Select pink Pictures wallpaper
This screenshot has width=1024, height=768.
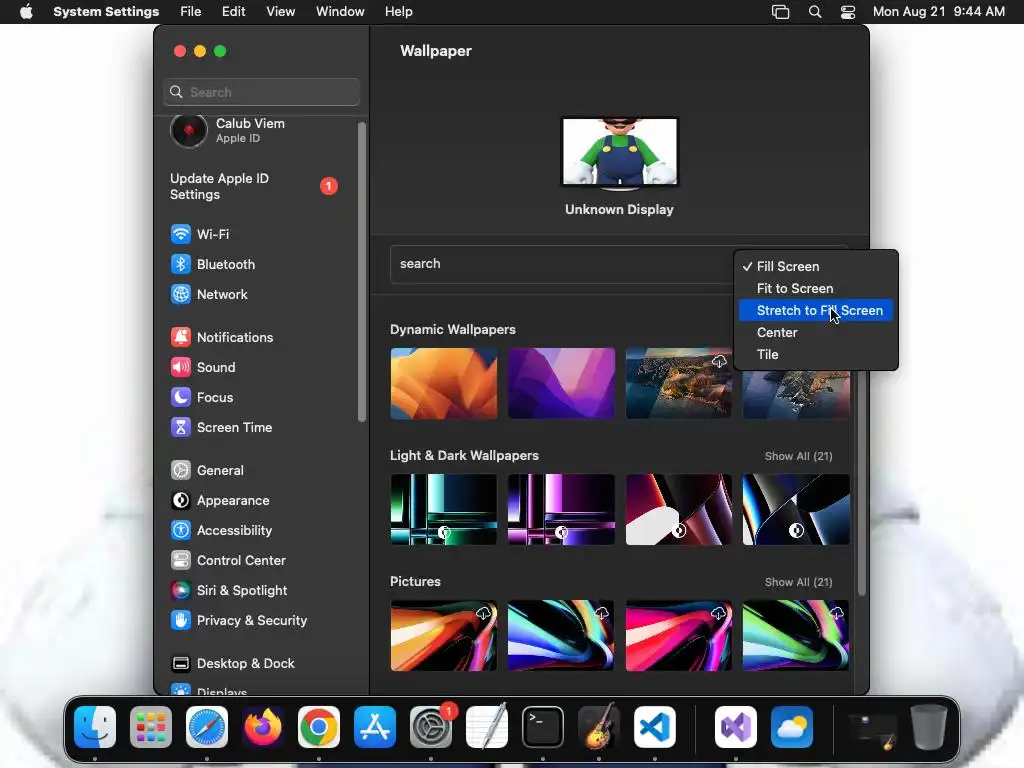(679, 635)
